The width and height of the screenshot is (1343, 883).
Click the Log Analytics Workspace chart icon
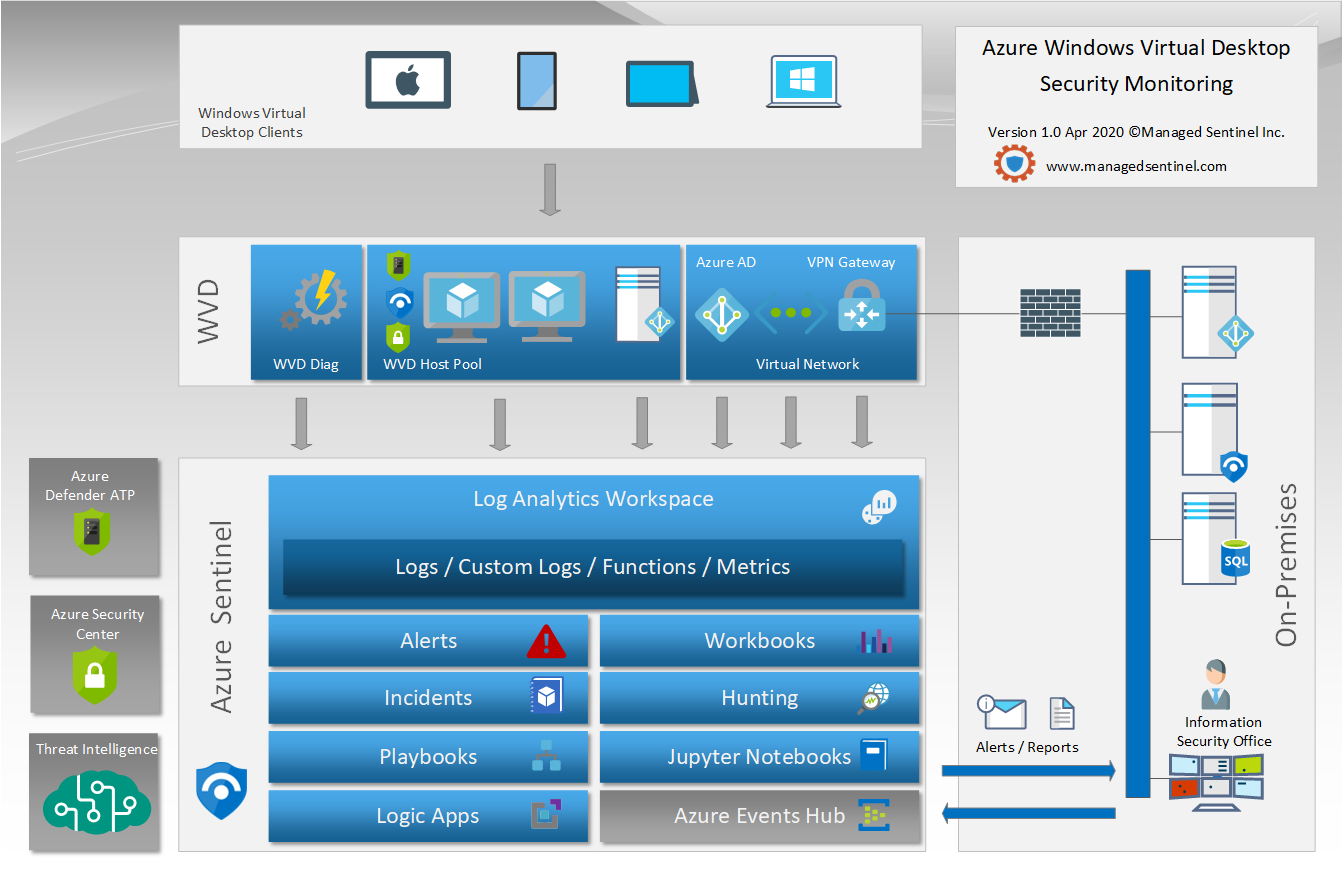coord(880,507)
